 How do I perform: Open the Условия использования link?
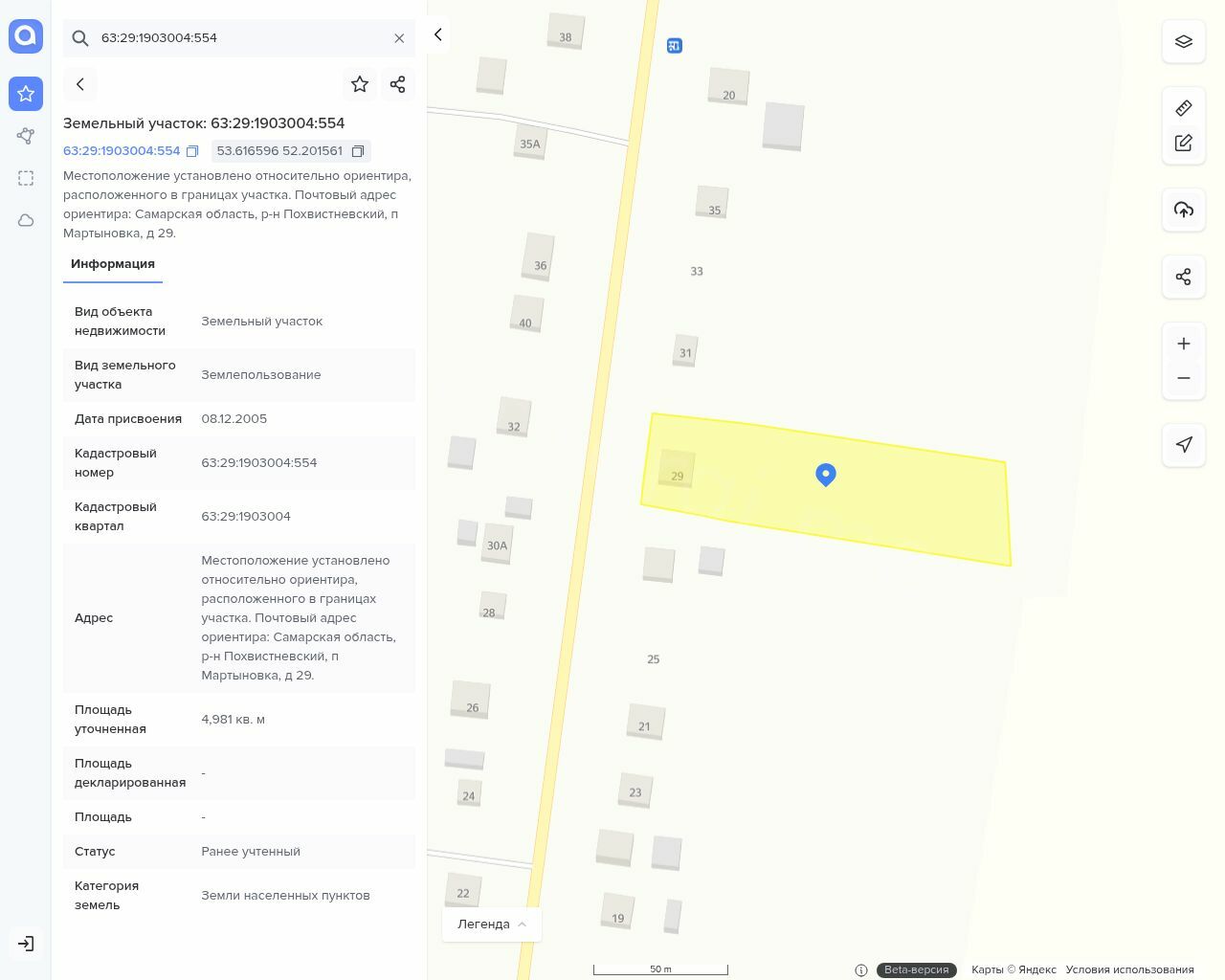[x=1129, y=969]
